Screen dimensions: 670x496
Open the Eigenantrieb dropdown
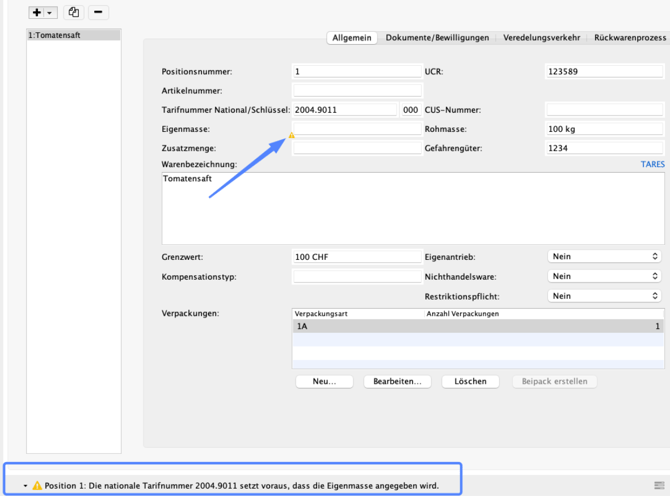[604, 257]
